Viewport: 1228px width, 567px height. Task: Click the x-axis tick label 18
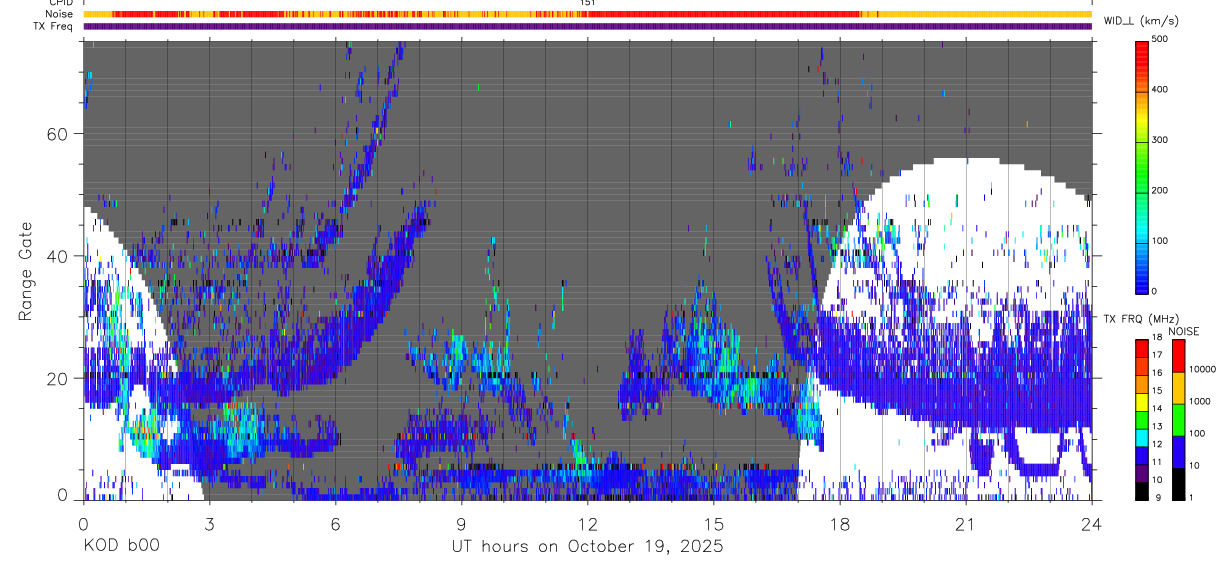(839, 524)
